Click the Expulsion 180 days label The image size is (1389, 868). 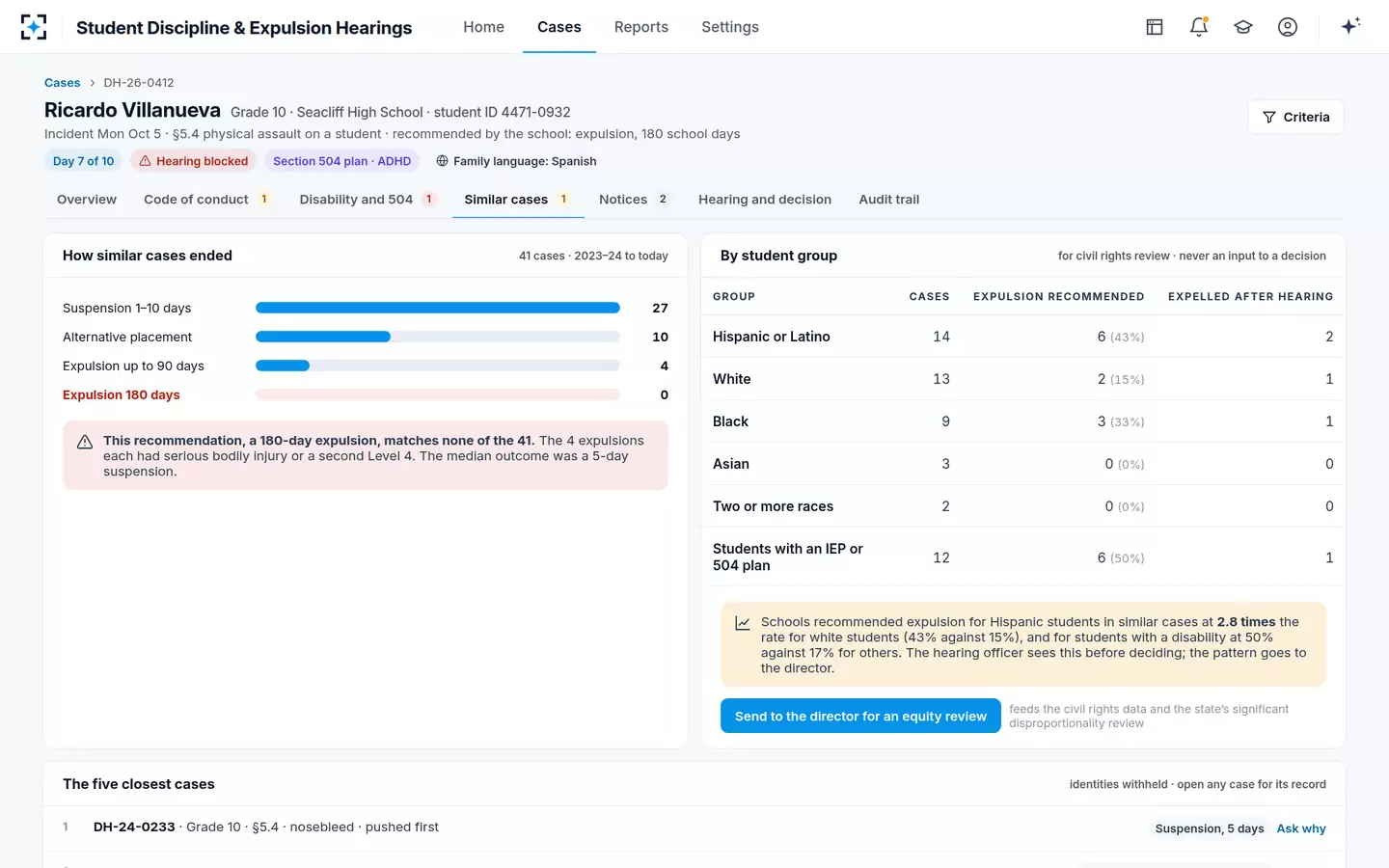pyautogui.click(x=122, y=394)
